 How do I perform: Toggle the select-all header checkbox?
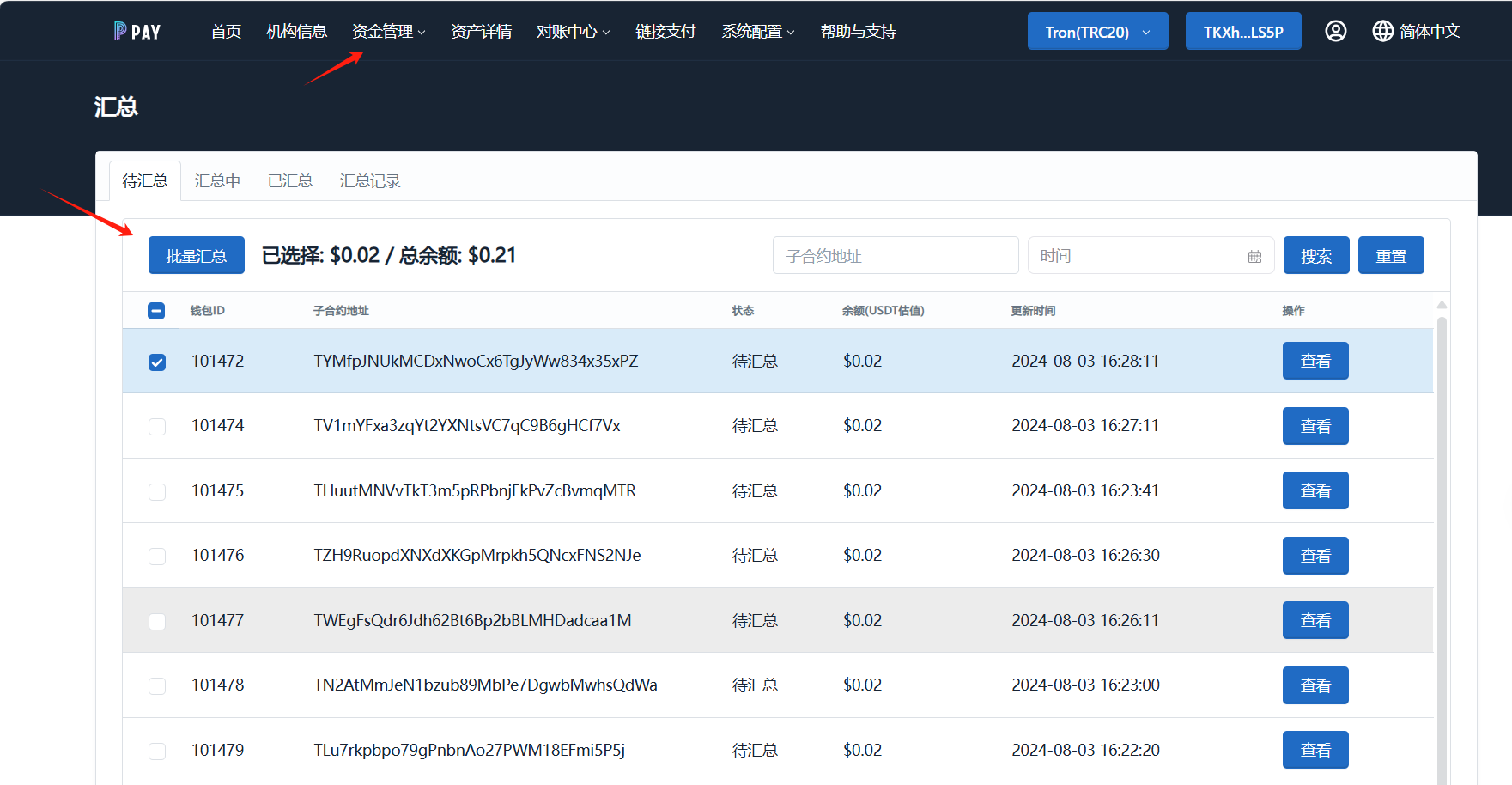click(156, 311)
